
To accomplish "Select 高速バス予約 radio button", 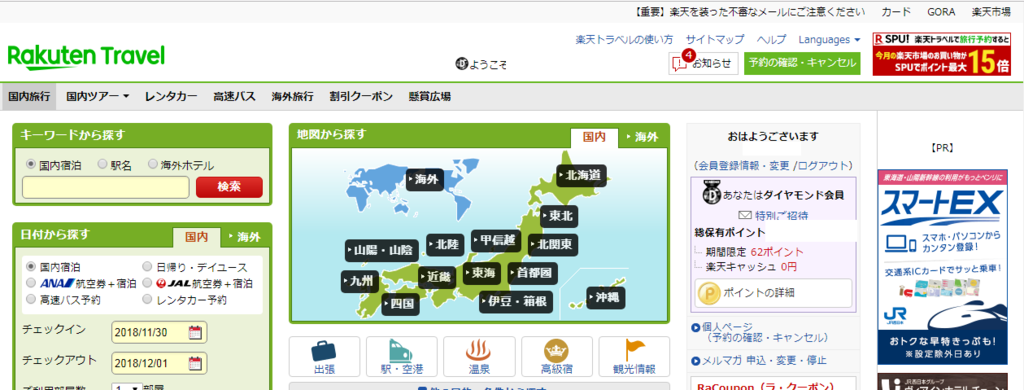I will [x=30, y=299].
